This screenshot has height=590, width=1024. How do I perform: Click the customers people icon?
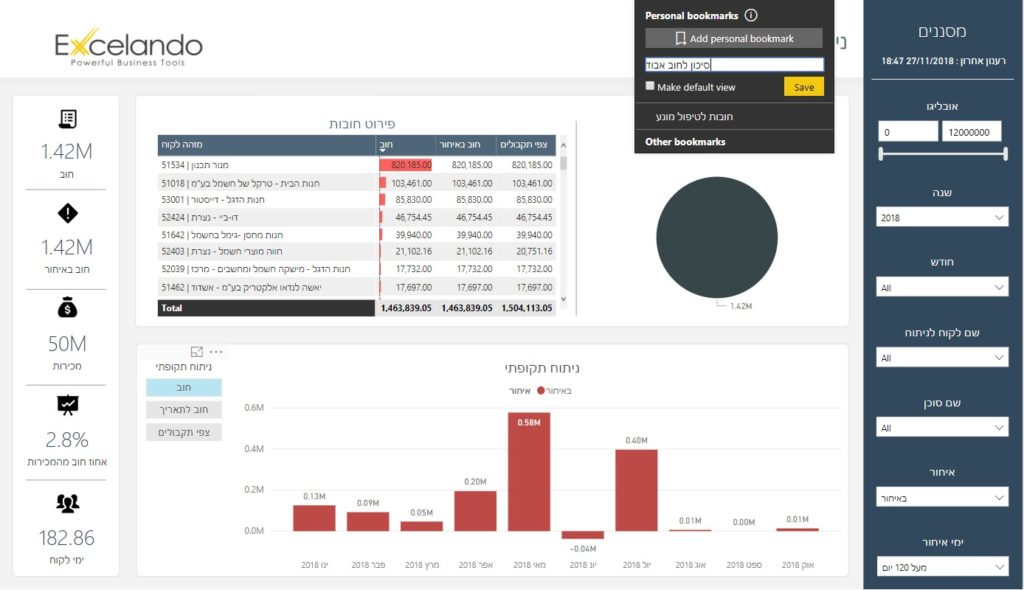pyautogui.click(x=67, y=503)
